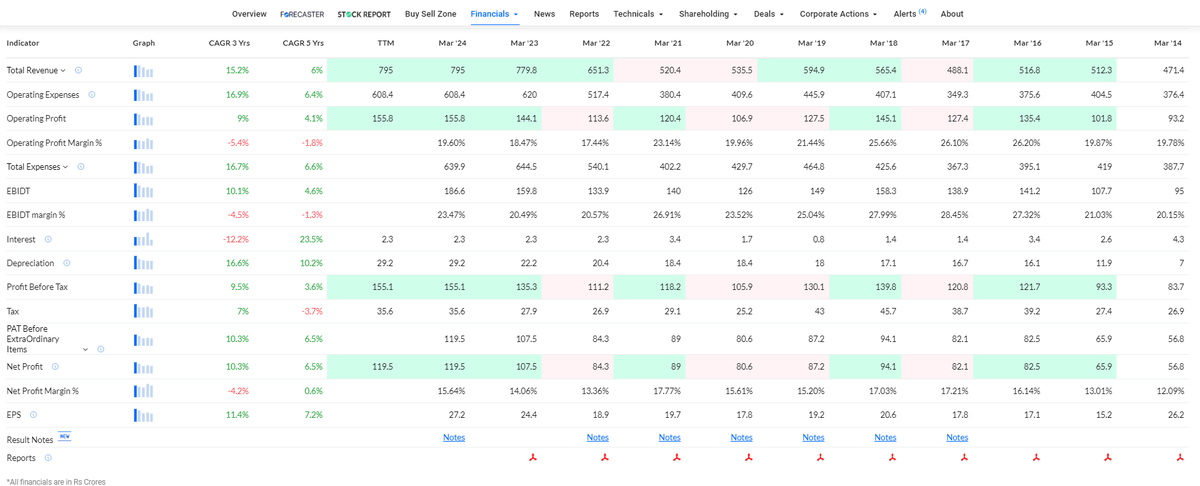1200x486 pixels.
Task: Open the Mar '20 result Notes link
Action: click(742, 437)
